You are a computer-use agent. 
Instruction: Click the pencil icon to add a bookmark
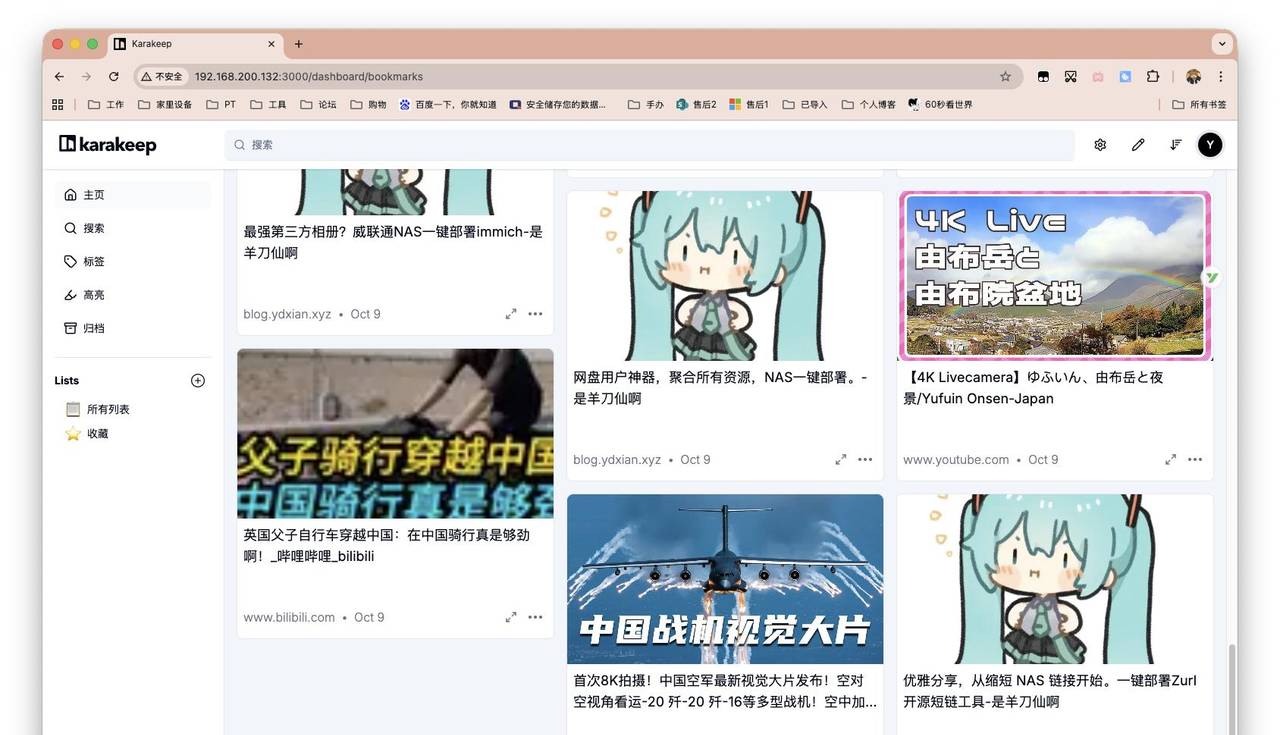point(1137,144)
